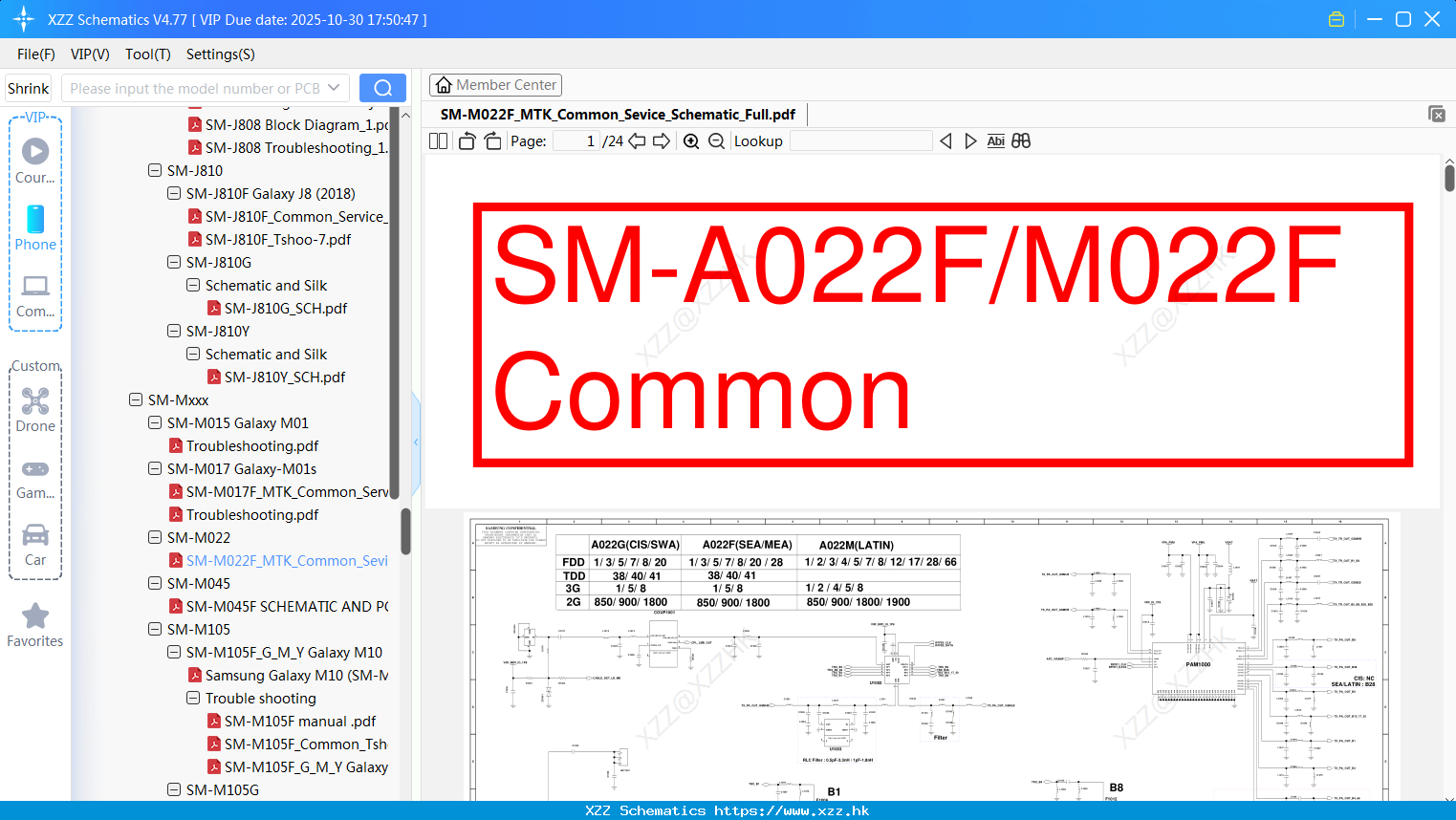Zoom out of the schematic PDF
Viewport: 1456px width, 820px height.
click(x=716, y=141)
